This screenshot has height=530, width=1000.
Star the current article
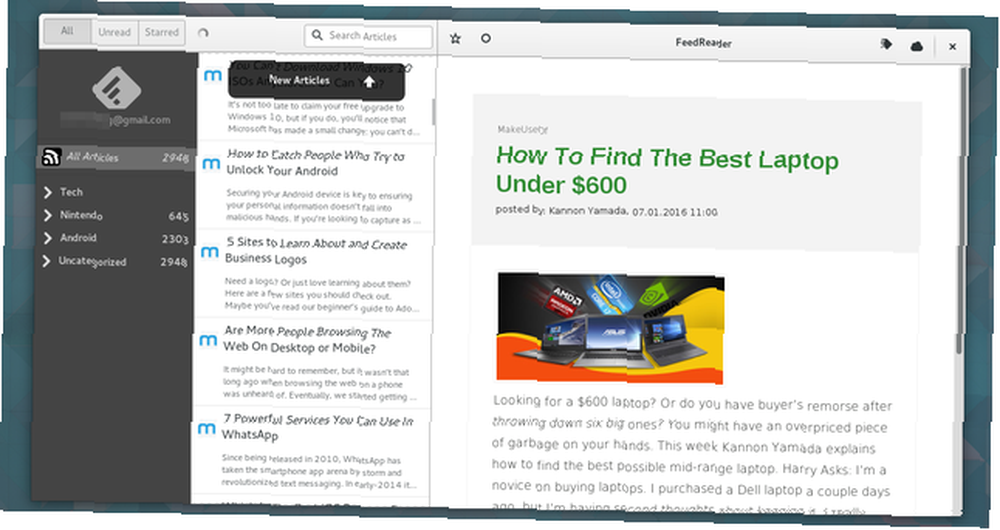[455, 38]
